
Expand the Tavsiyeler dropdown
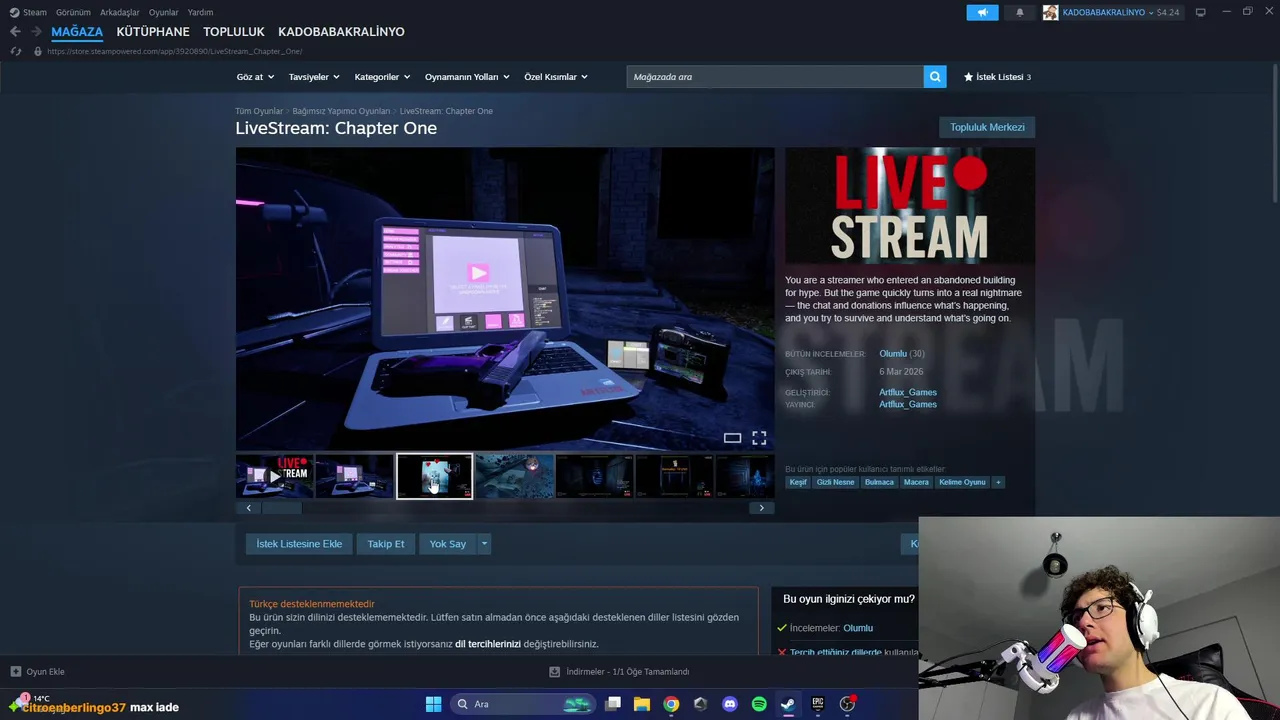pyautogui.click(x=314, y=77)
